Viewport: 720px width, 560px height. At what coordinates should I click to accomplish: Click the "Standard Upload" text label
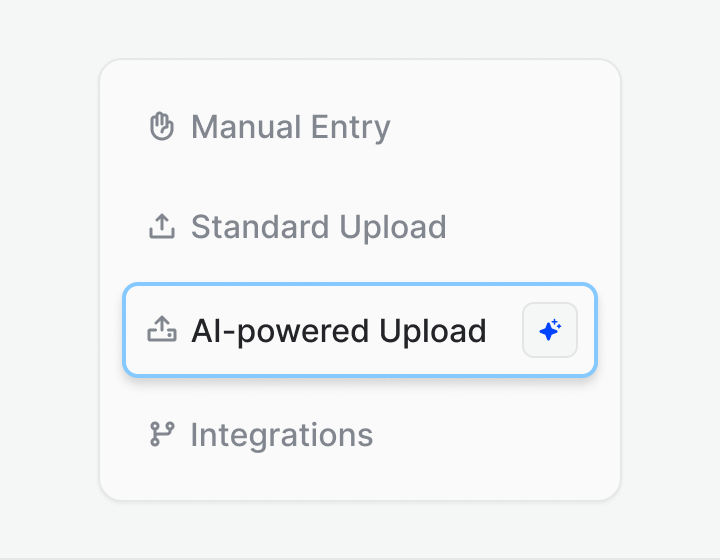pyautogui.click(x=319, y=227)
